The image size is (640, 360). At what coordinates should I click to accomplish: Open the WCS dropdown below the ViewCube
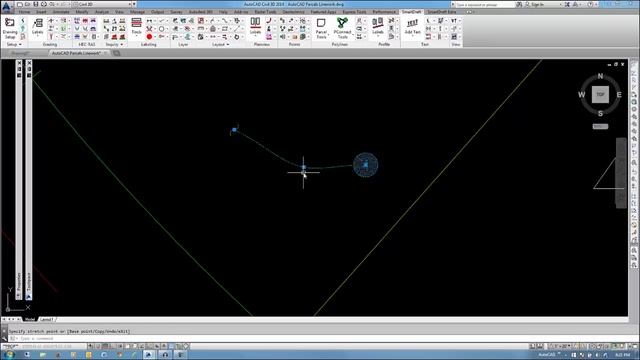[x=600, y=127]
